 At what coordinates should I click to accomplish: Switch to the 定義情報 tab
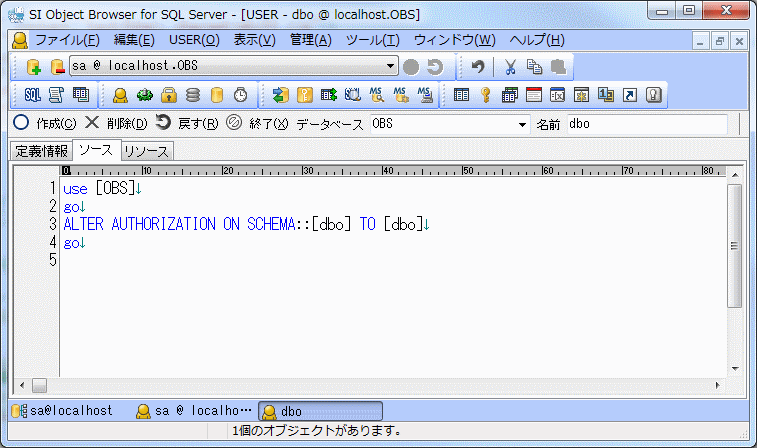pyautogui.click(x=42, y=151)
